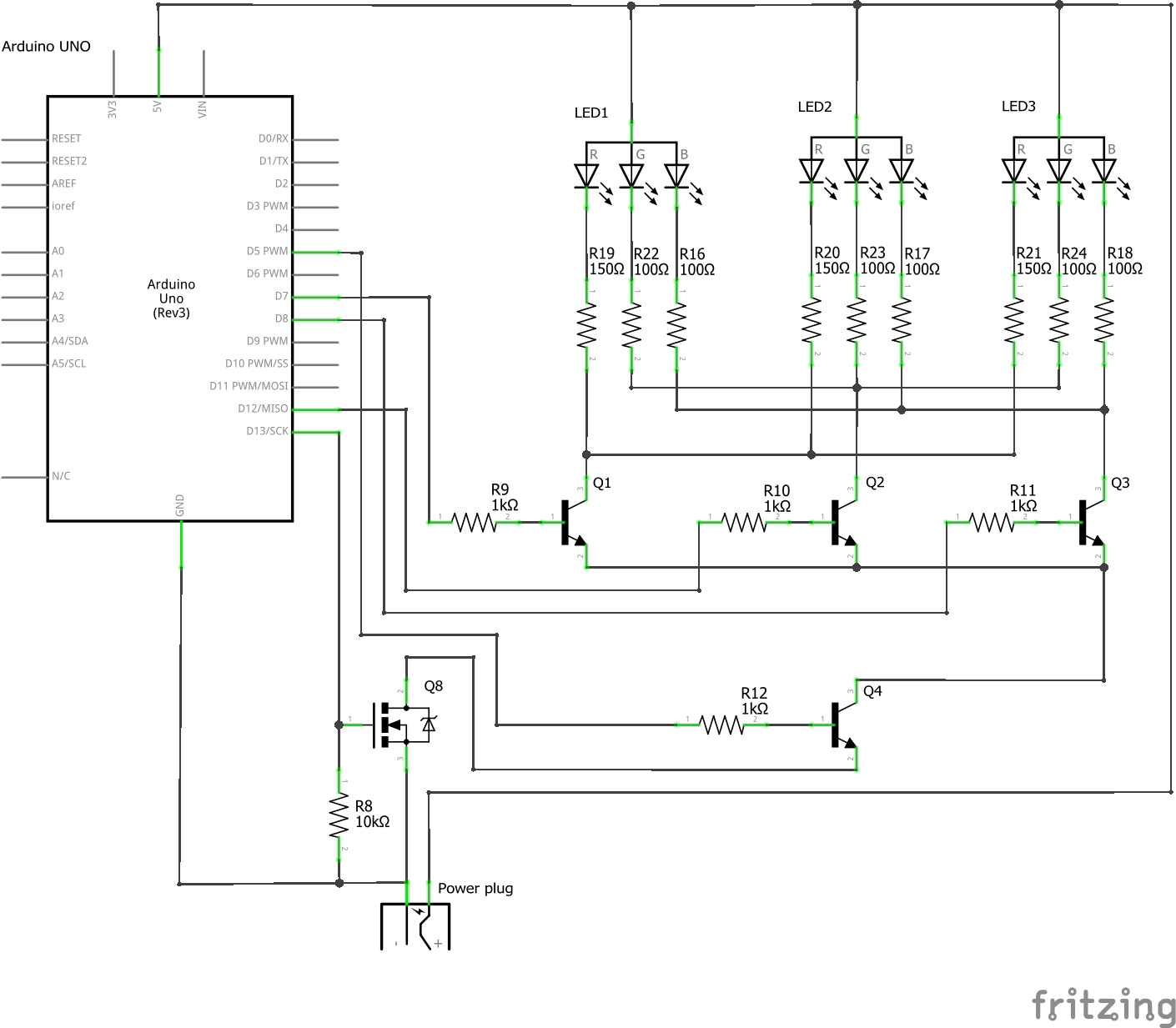Select the R8 resistor zigzag symbol
Viewport: 1176px width, 1028px height.
[x=339, y=815]
